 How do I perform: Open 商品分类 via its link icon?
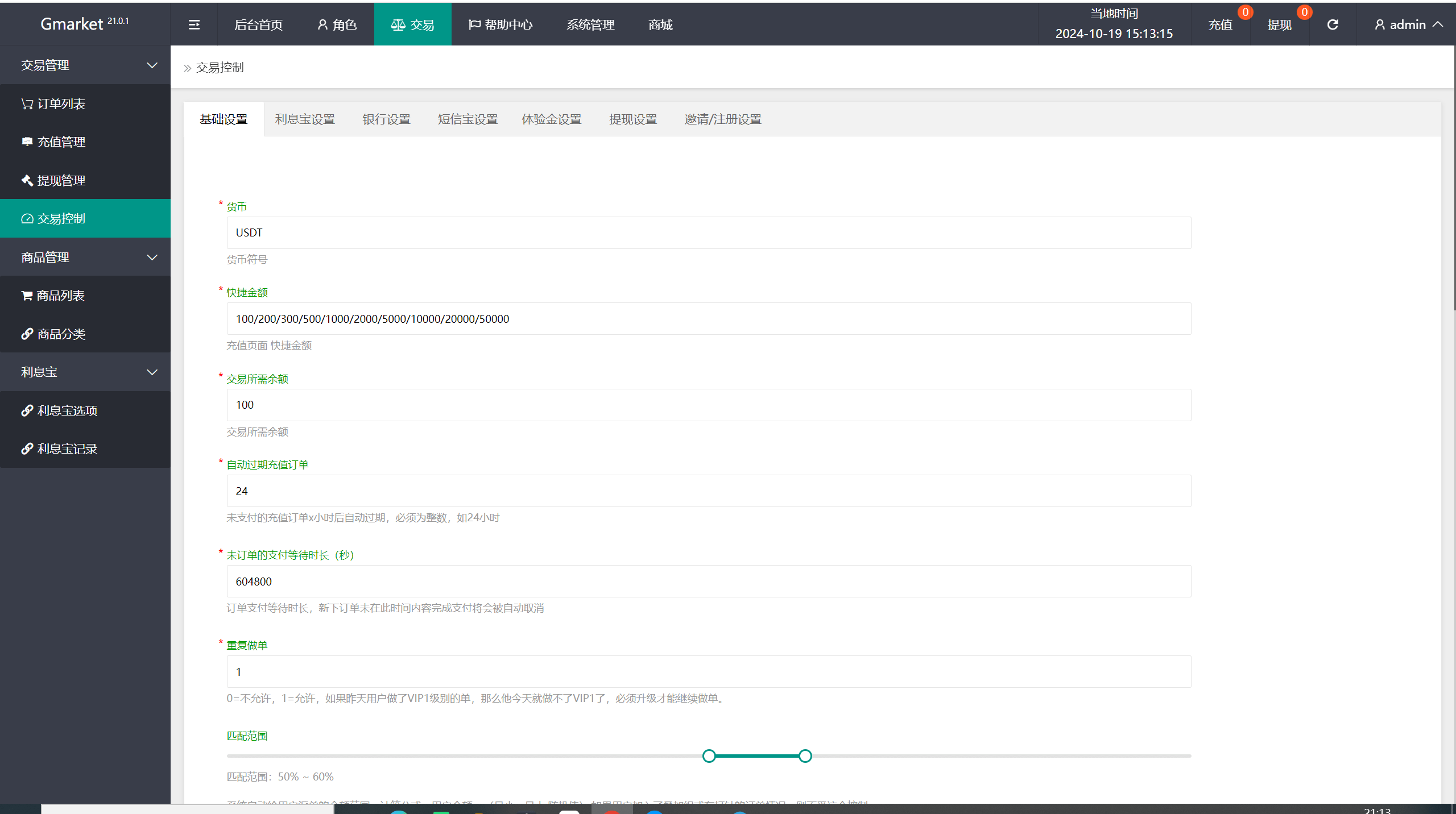click(27, 334)
